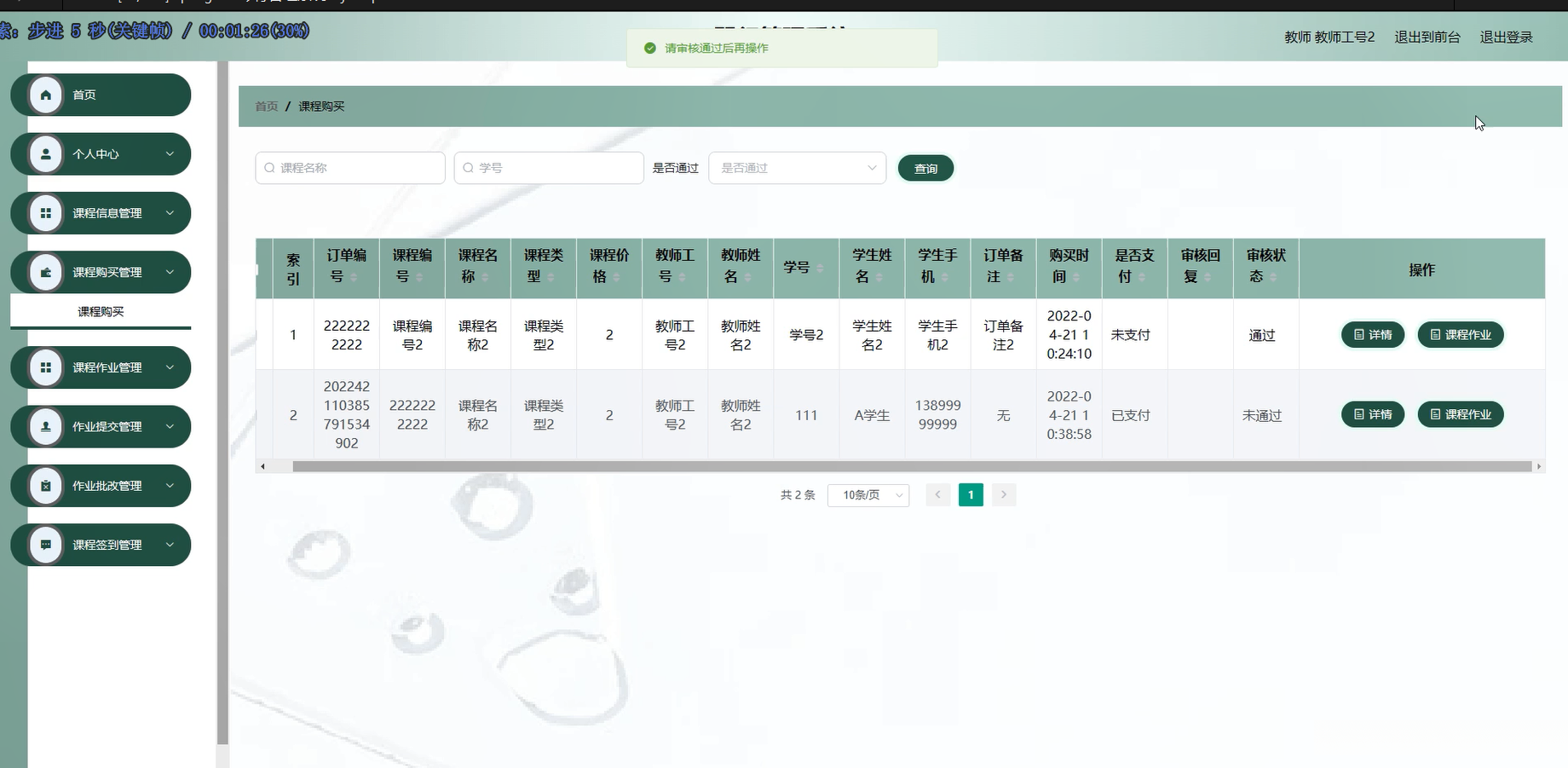Image resolution: width=1568 pixels, height=768 pixels.
Task: Sort by 学生手机 column sort arrows
Action: [944, 277]
